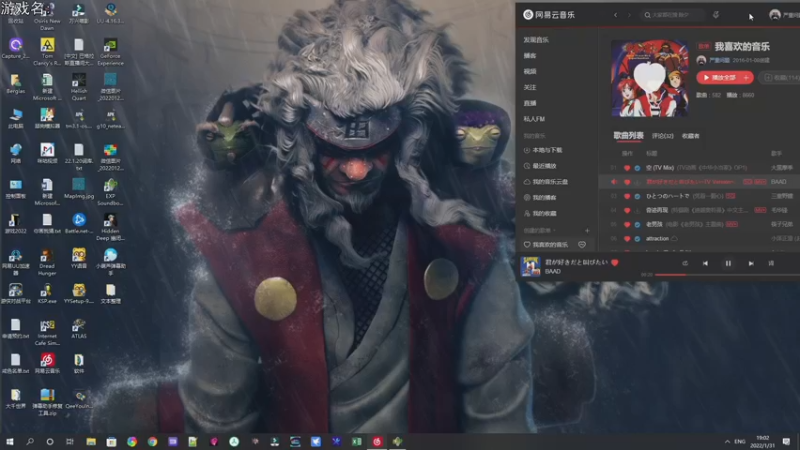Viewport: 800px width, 450px height.
Task: Seek on the playback progress bar
Action: [728, 274]
